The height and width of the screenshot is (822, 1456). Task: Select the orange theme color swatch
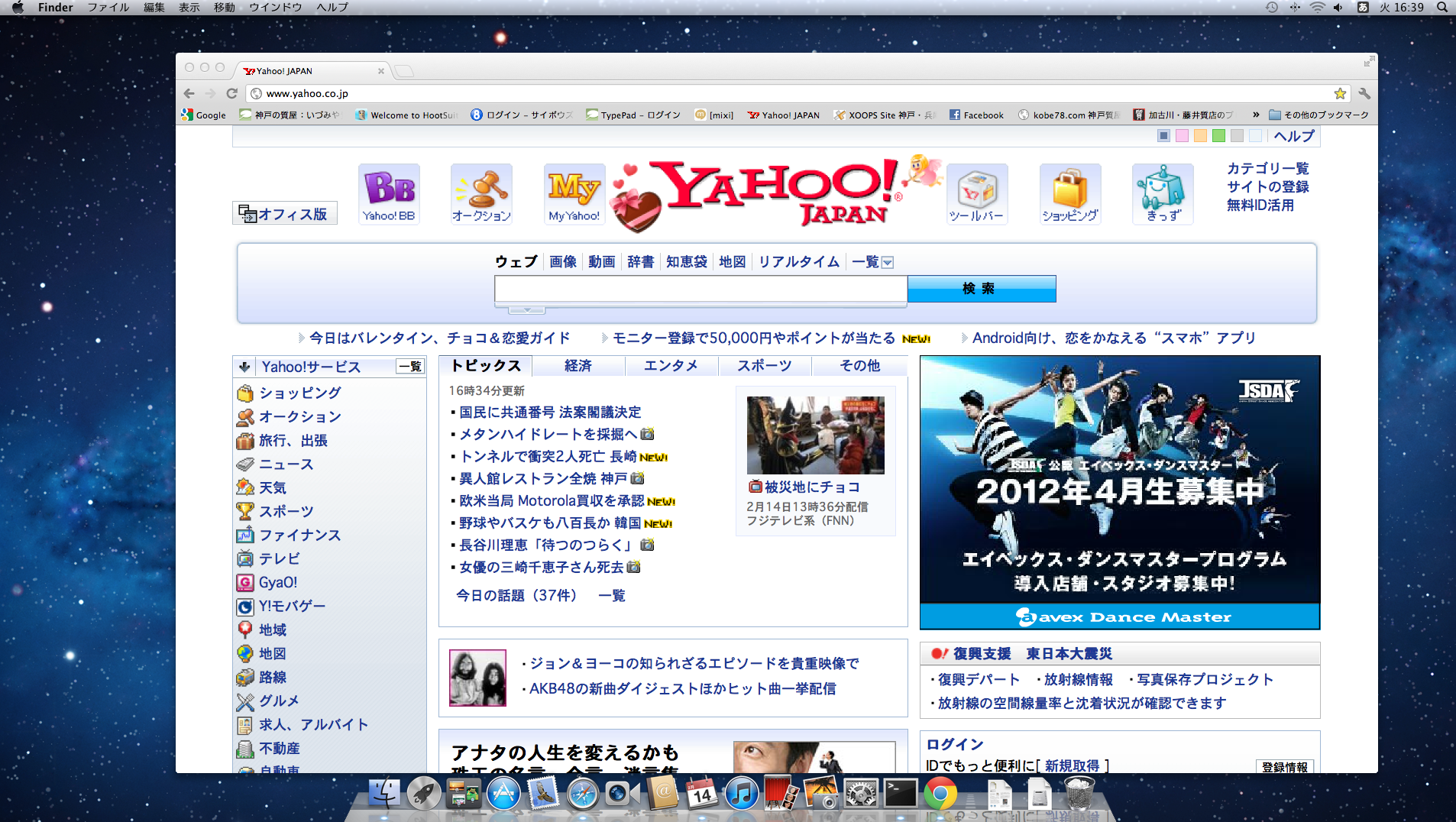click(x=1200, y=136)
